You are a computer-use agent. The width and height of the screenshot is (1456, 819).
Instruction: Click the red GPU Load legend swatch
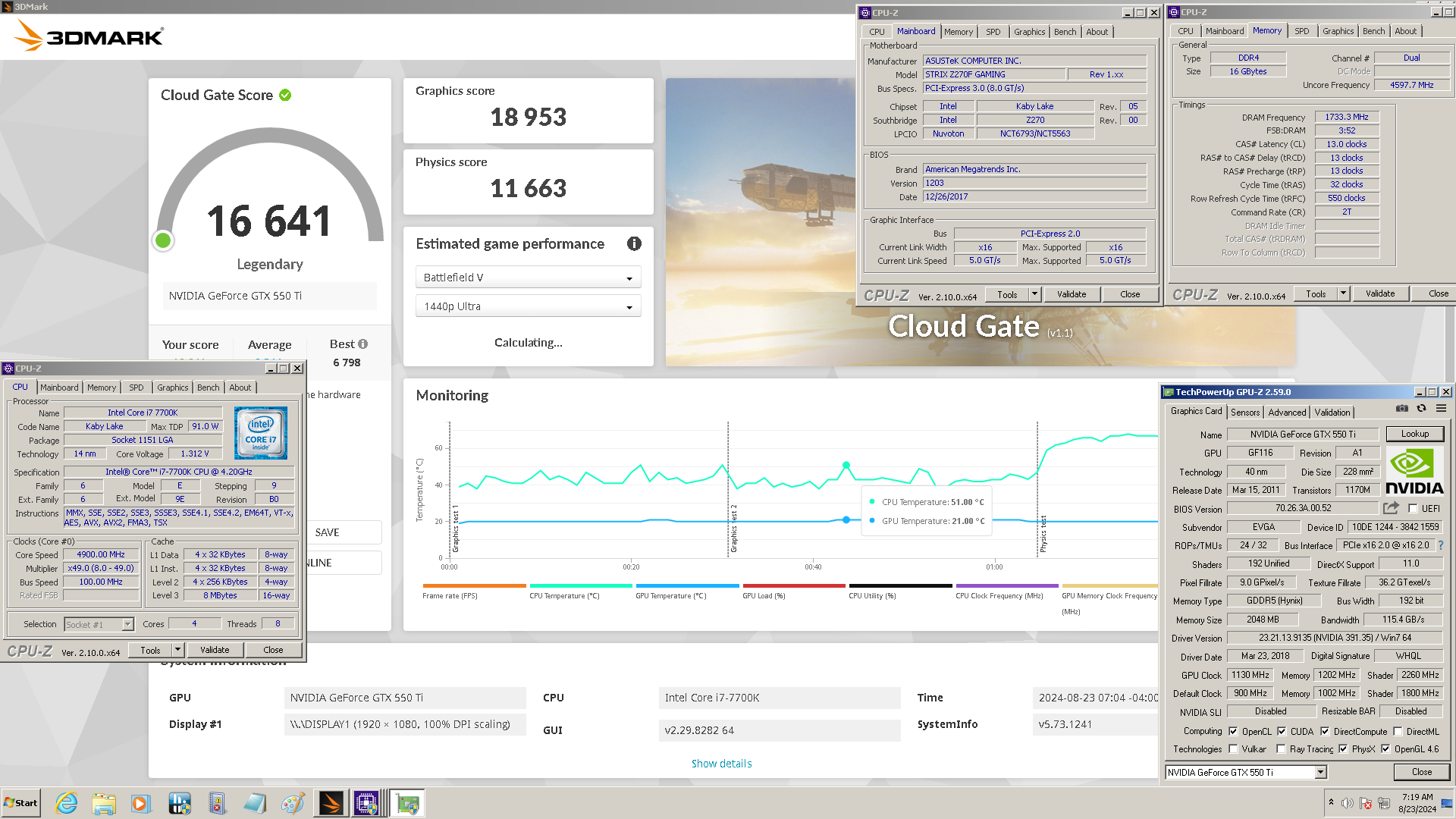point(794,585)
